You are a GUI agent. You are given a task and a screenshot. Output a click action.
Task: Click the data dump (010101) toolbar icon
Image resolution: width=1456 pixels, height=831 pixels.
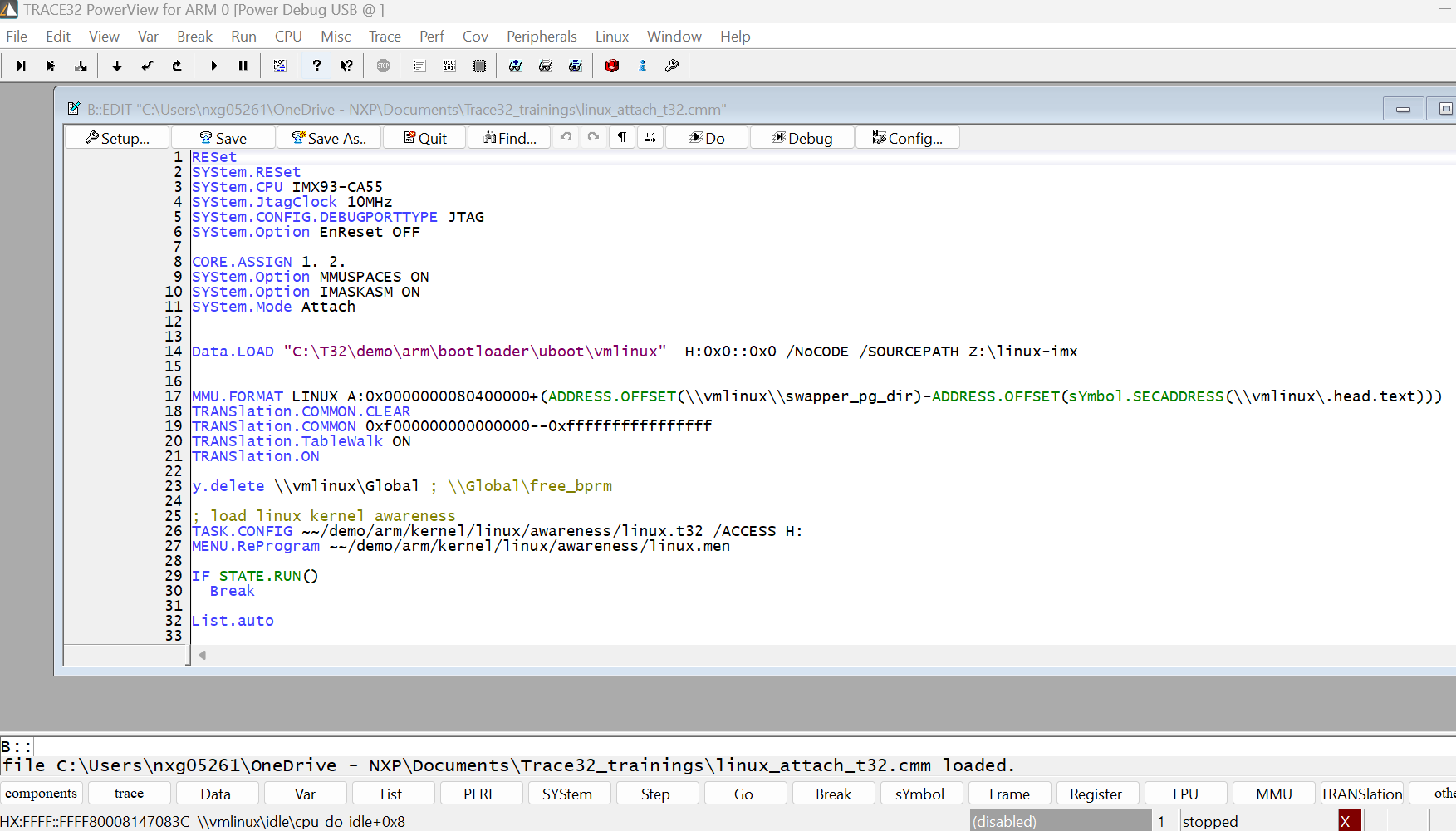449,66
